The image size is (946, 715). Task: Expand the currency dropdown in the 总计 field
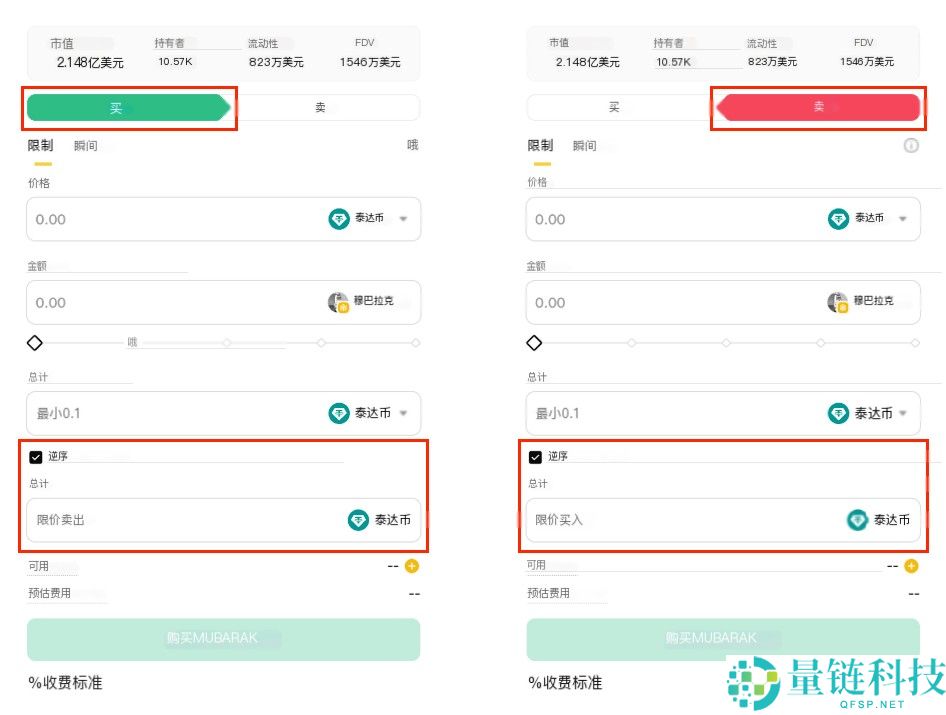point(404,413)
